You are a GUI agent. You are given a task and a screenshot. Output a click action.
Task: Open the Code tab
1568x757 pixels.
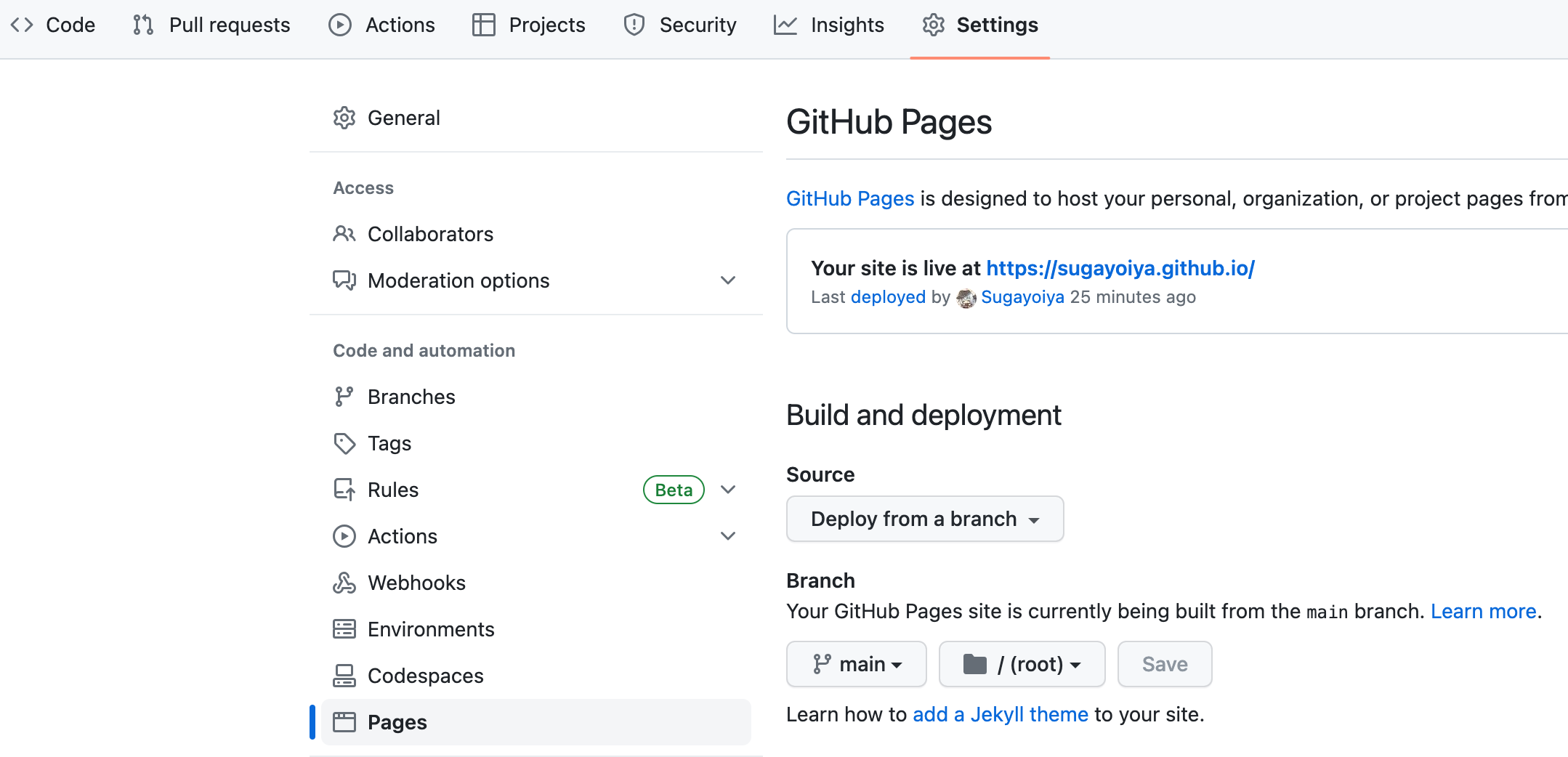tap(52, 25)
